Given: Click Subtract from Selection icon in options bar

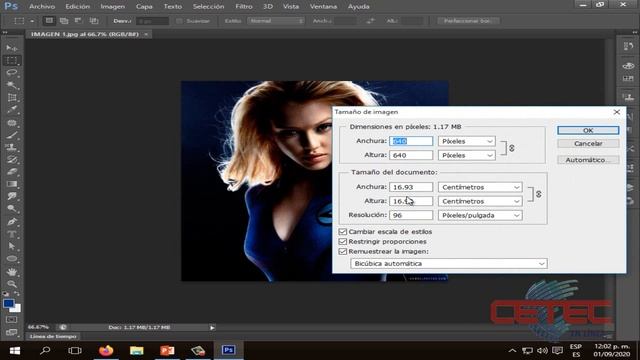Looking at the screenshot, I should pos(78,20).
